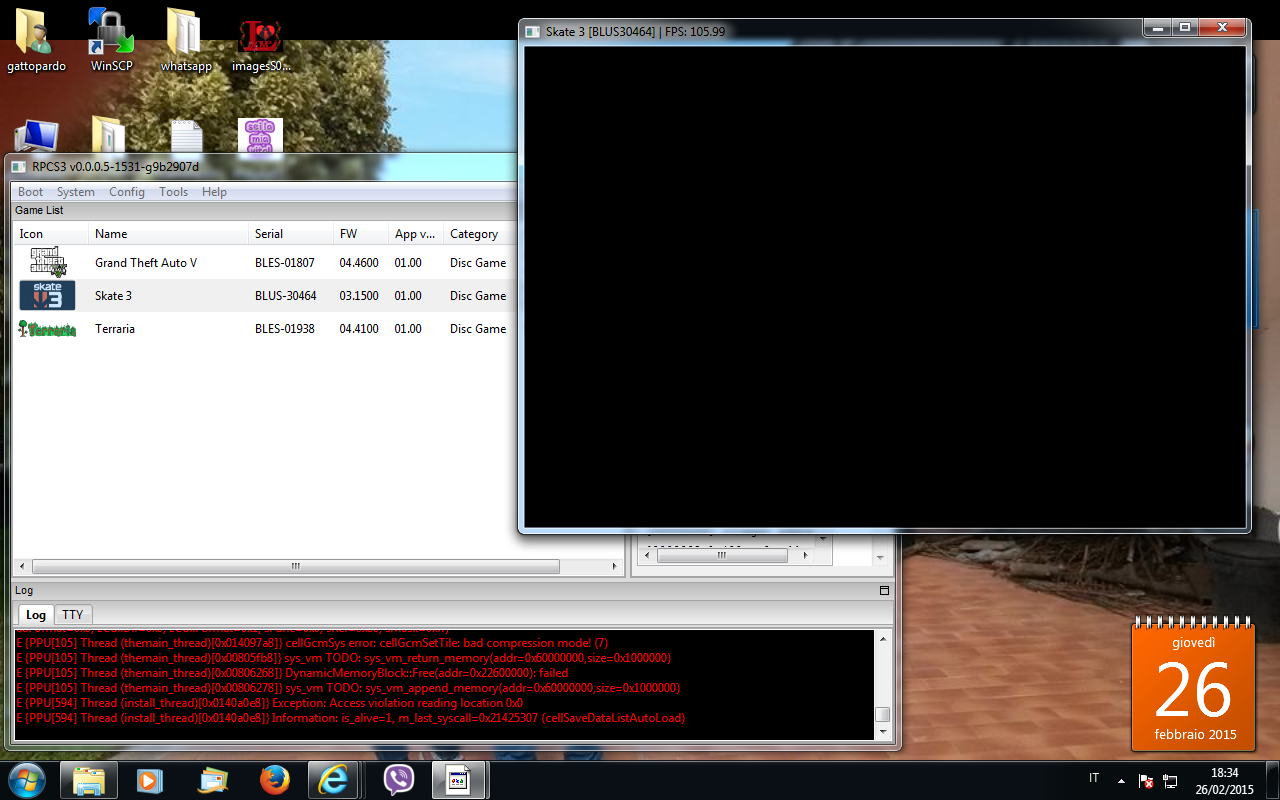Click the IT input language indicator
Viewport: 1280px width, 800px height.
pos(1094,779)
